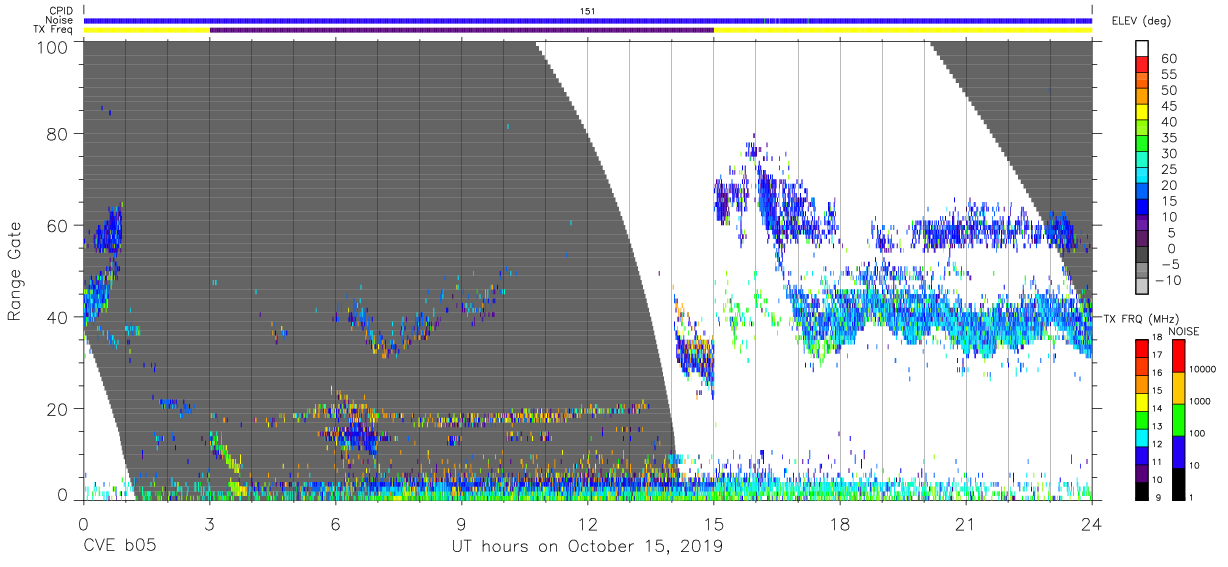
Task: Click the Range Gate axis title
Action: (x=15, y=273)
